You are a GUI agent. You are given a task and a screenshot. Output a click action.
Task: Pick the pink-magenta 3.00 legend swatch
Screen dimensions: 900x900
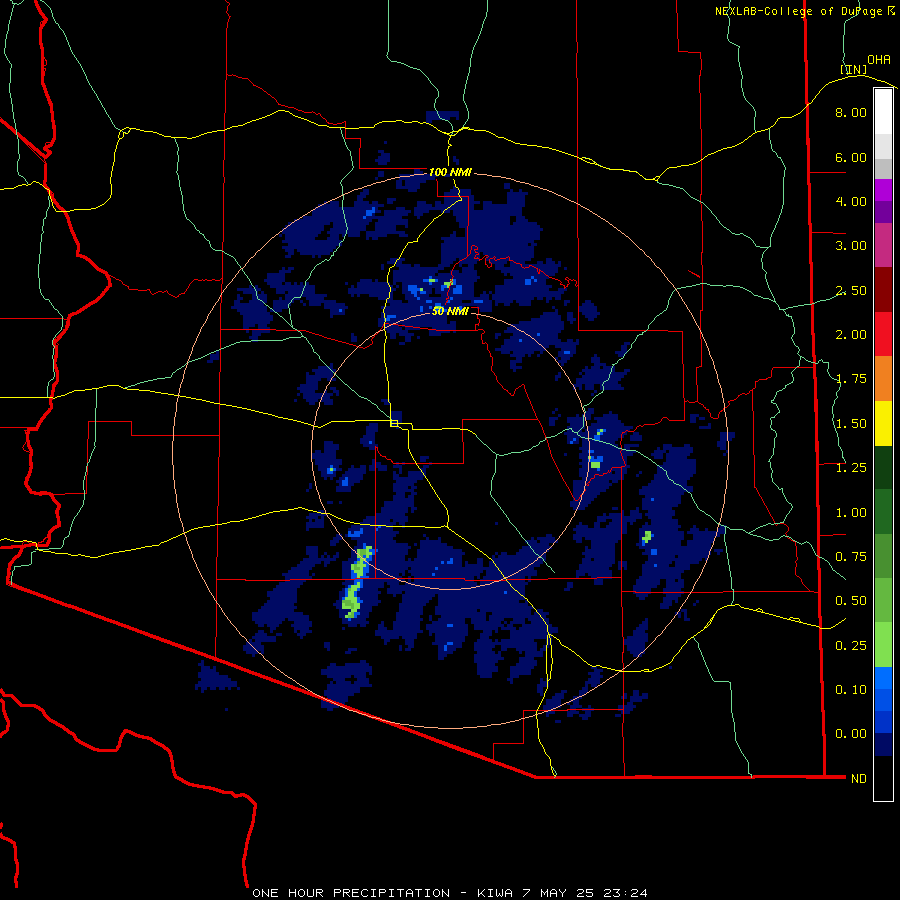pyautogui.click(x=883, y=245)
